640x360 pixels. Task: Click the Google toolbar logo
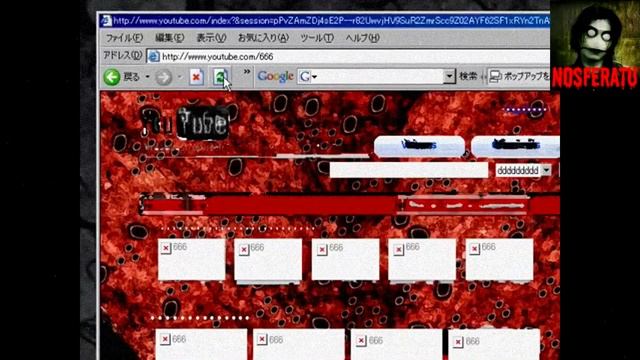tap(276, 76)
